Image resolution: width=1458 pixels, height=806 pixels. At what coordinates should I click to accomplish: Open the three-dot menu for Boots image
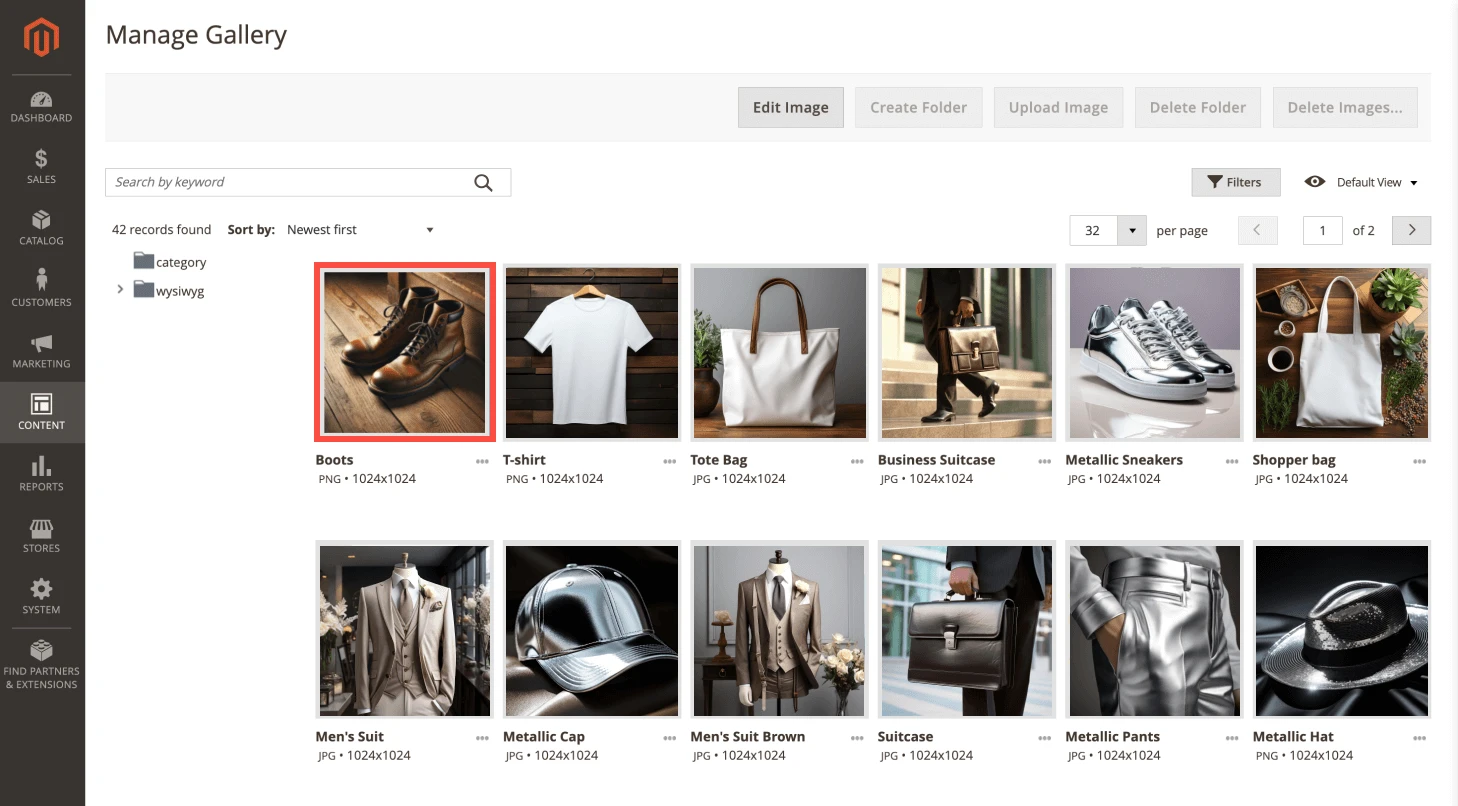point(481,462)
